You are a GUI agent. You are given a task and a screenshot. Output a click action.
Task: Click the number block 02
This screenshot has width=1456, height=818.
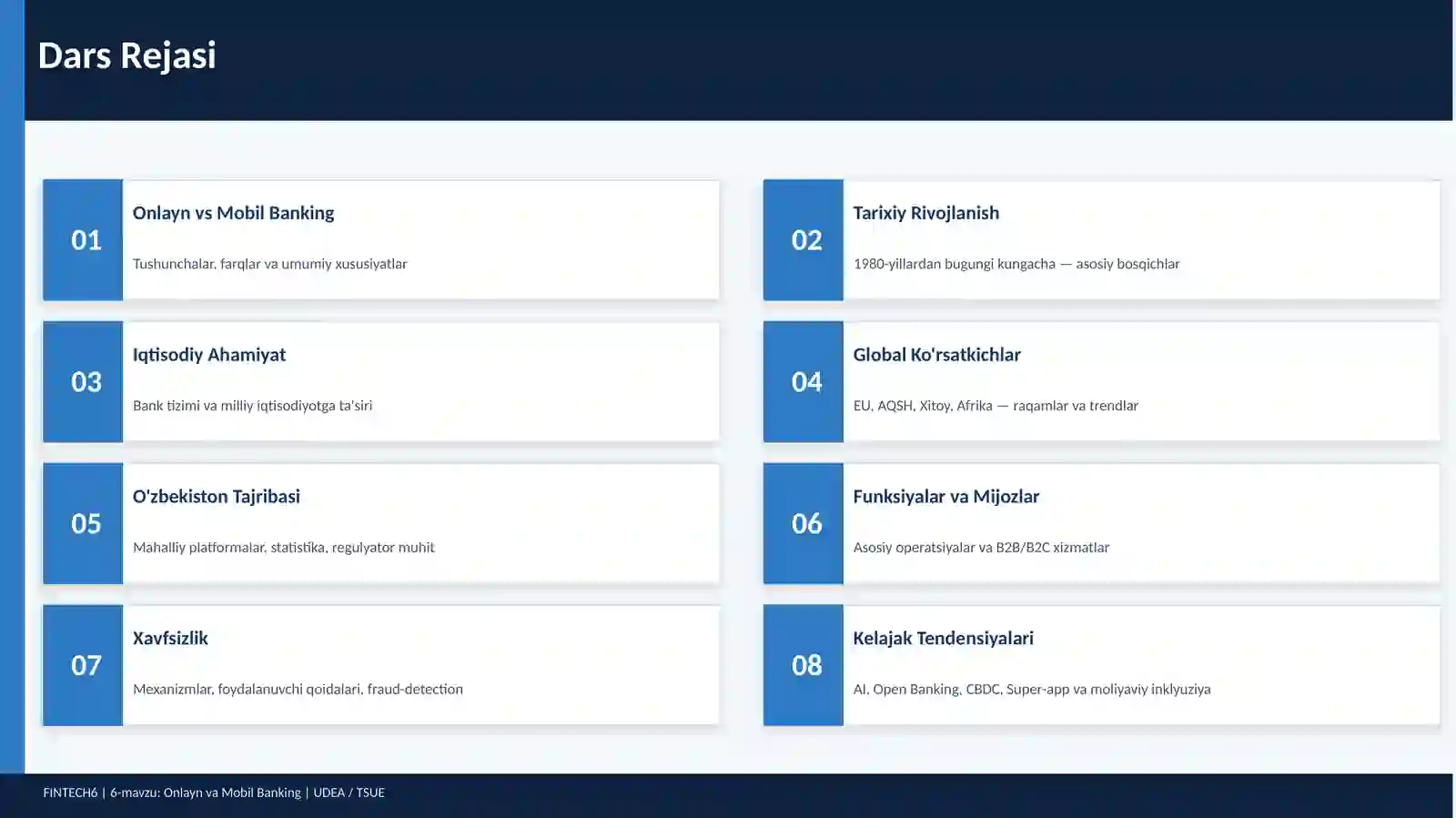tap(804, 240)
